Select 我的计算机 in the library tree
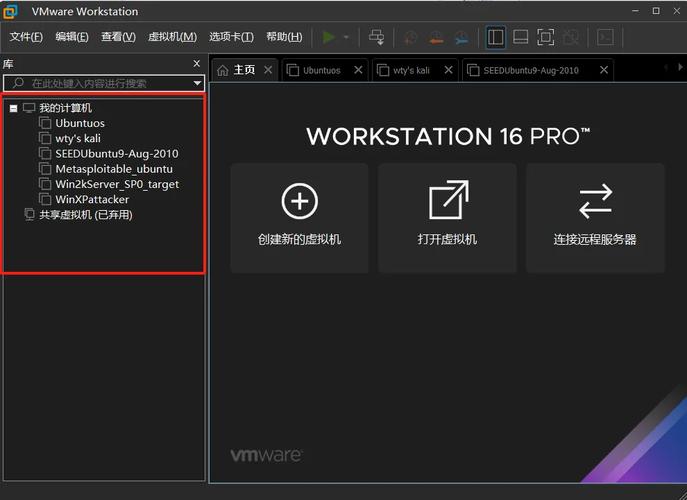This screenshot has height=500, width=687. click(65, 108)
